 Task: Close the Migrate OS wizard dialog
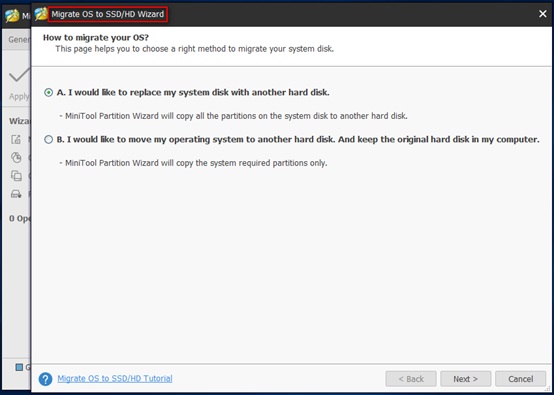(x=543, y=14)
